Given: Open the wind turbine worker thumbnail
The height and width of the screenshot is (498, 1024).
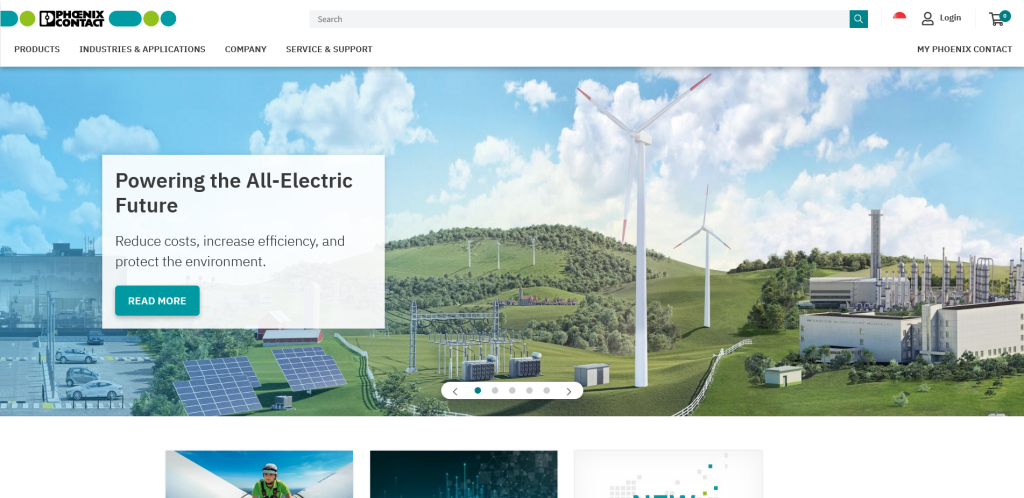Looking at the screenshot, I should pyautogui.click(x=259, y=474).
